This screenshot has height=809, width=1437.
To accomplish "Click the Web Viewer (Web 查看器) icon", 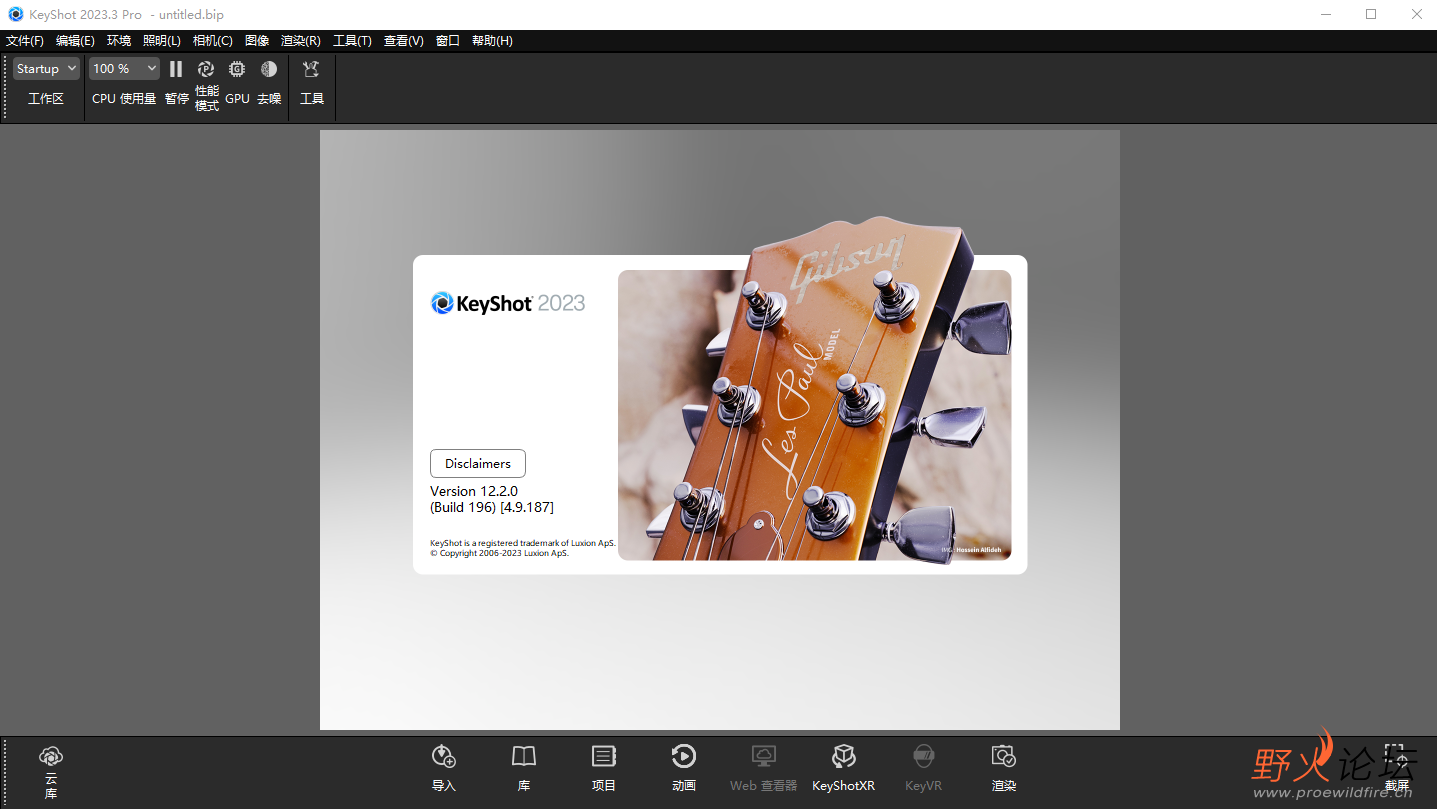I will coord(764,756).
